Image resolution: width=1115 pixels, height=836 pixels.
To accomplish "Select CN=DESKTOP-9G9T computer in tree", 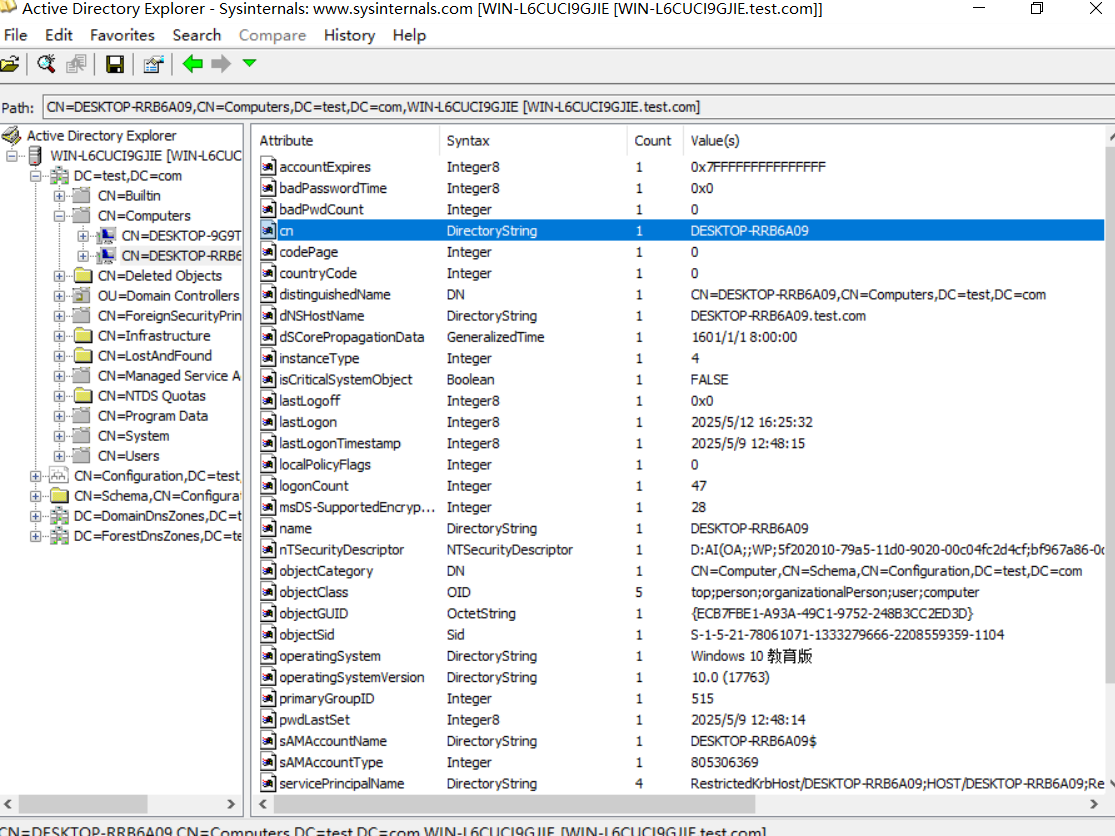I will pos(181,235).
